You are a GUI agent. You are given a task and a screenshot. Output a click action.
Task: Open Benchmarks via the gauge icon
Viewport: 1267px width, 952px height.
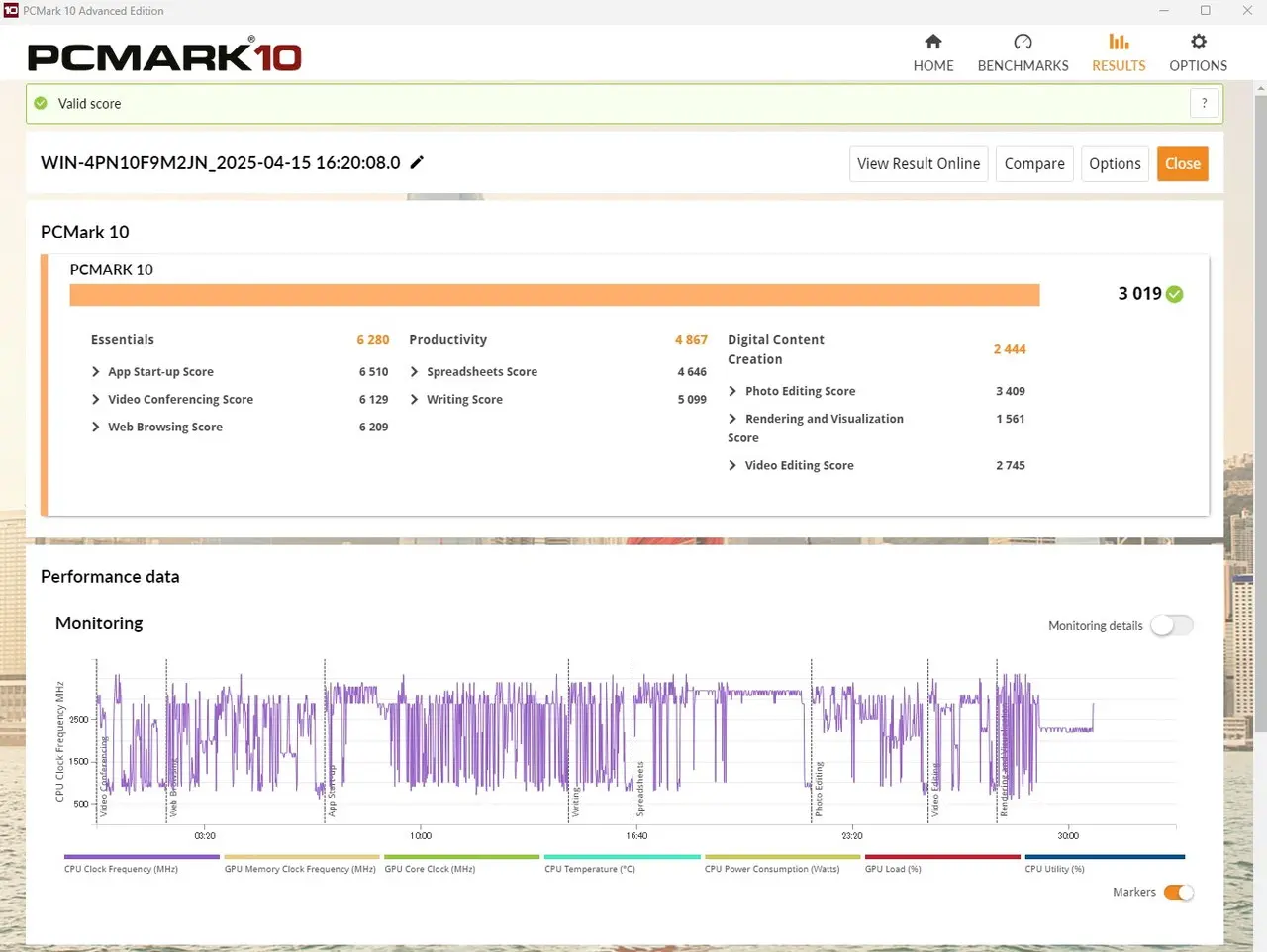click(x=1023, y=42)
